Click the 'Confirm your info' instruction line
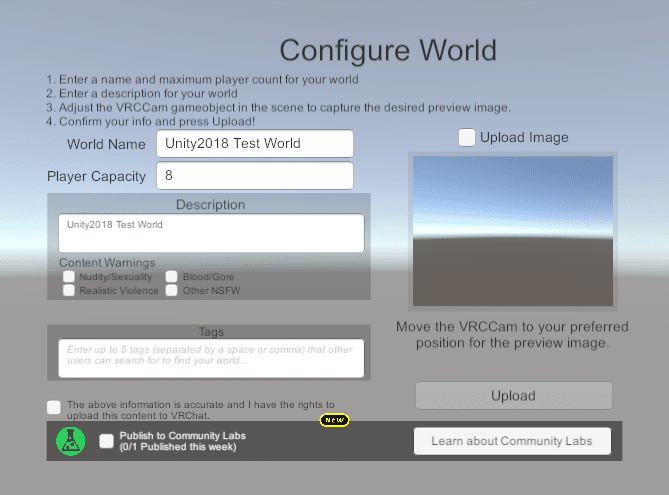Image resolution: width=669 pixels, height=495 pixels. click(150, 122)
